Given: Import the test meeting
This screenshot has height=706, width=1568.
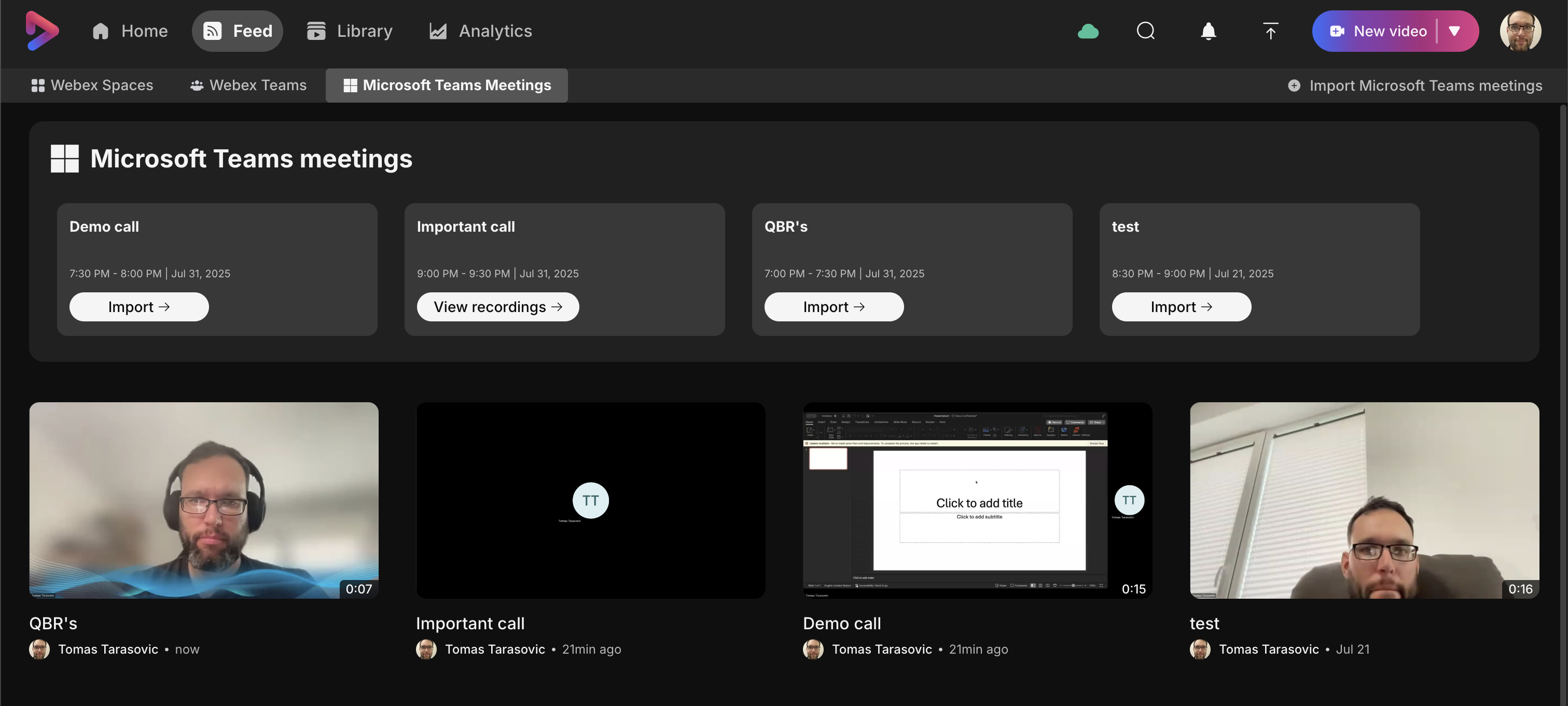Looking at the screenshot, I should 1182,307.
